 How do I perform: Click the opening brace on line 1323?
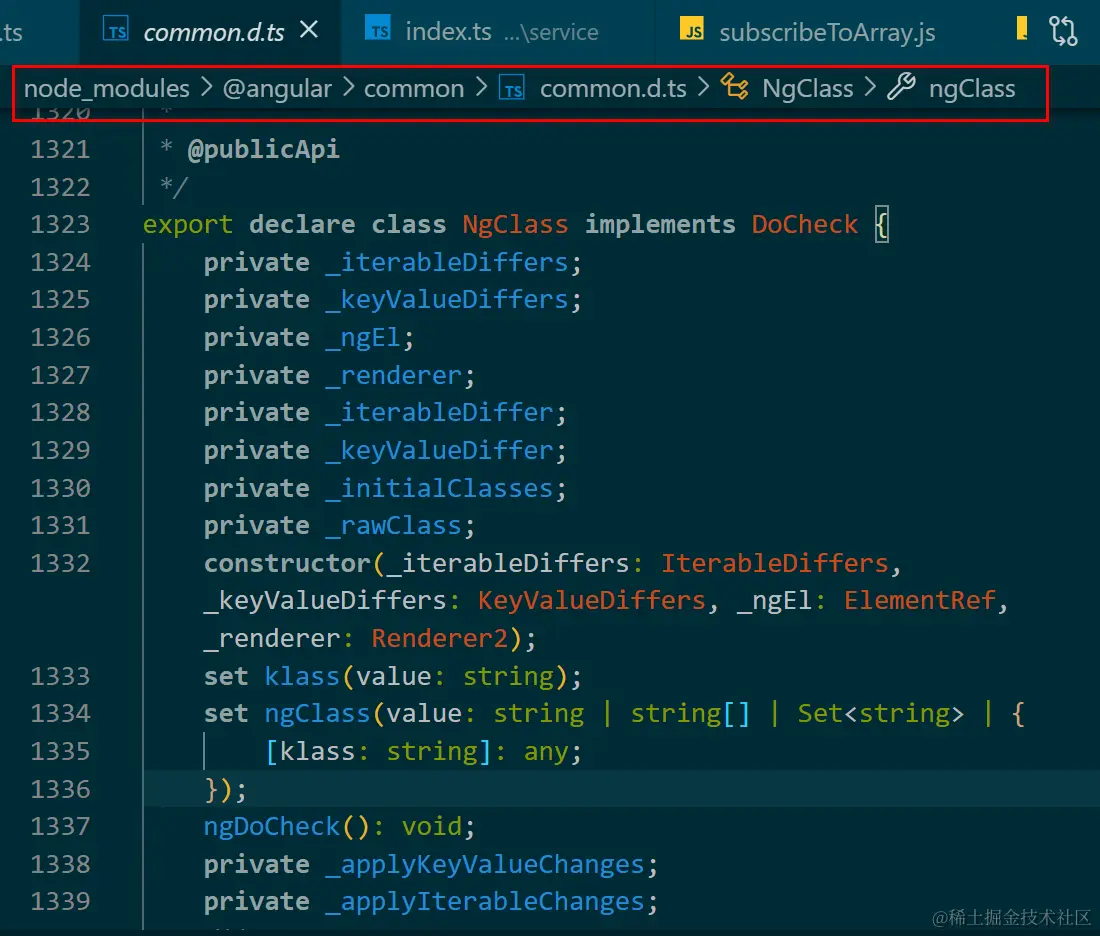[882, 225]
